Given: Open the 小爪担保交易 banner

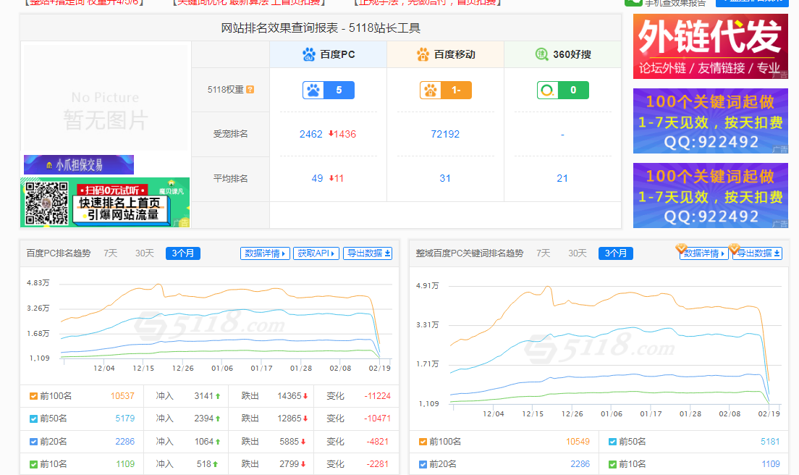Looking at the screenshot, I should pyautogui.click(x=78, y=165).
